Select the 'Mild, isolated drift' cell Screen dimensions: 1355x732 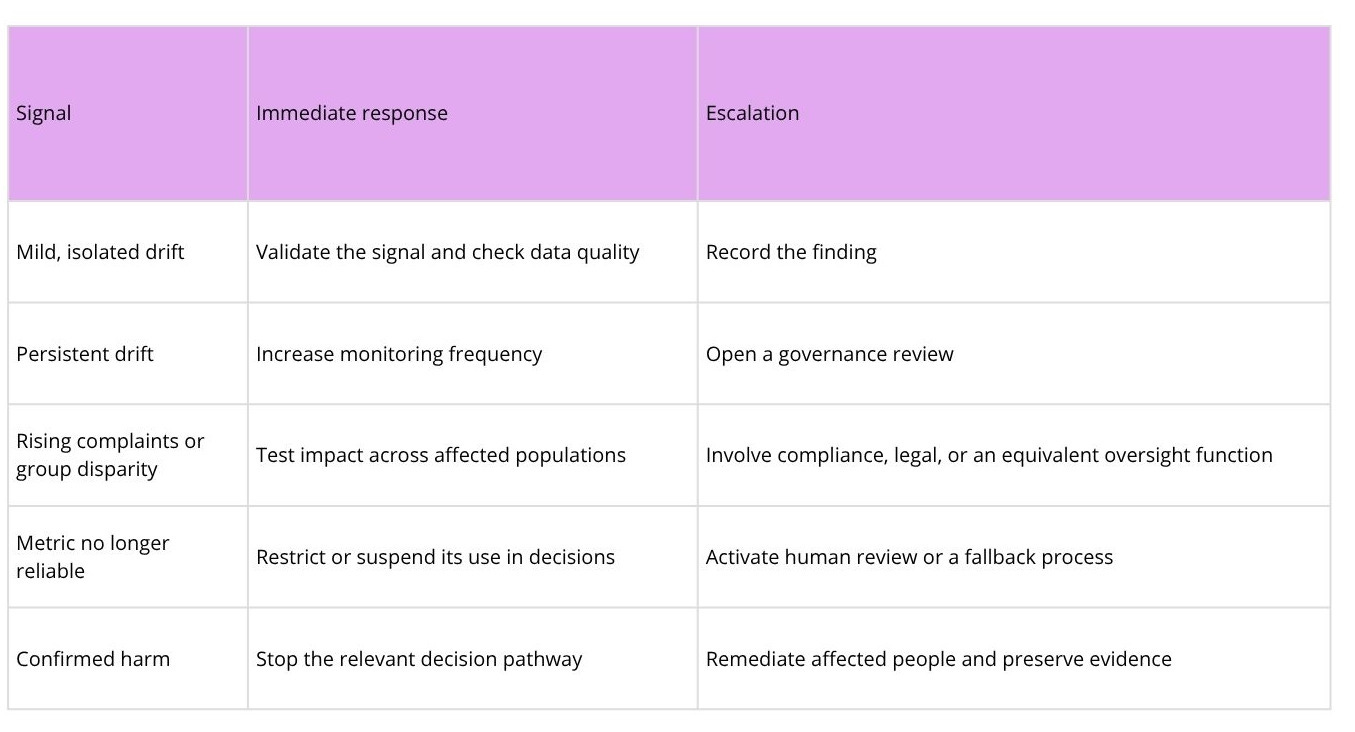pyautogui.click(x=128, y=252)
